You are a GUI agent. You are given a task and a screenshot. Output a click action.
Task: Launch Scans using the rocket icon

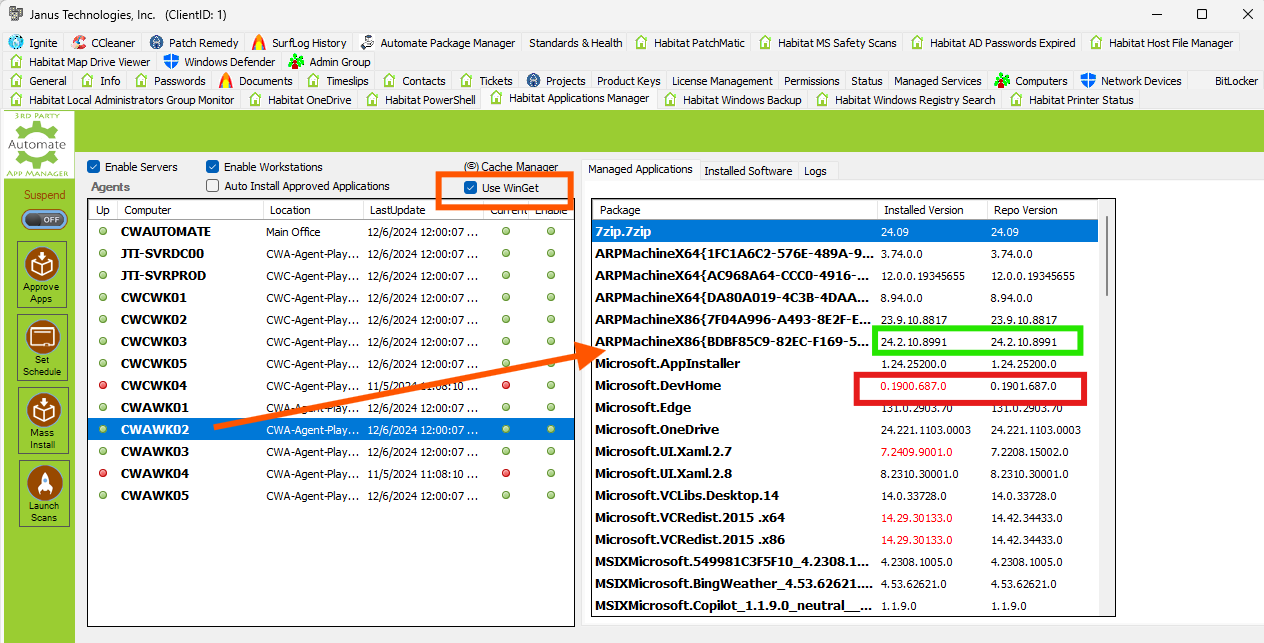(43, 492)
